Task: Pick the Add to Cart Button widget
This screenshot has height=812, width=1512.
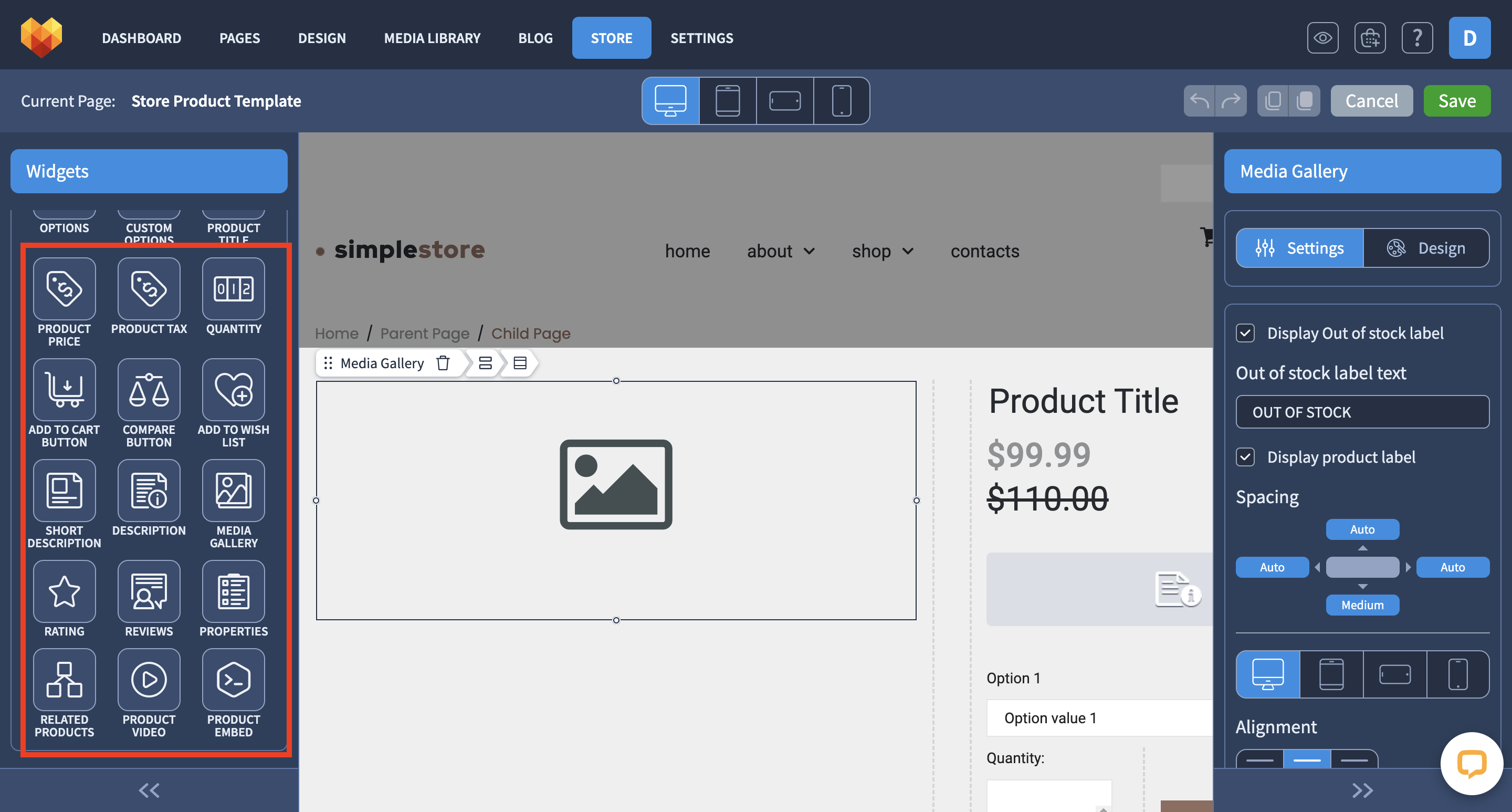Action: [x=64, y=390]
